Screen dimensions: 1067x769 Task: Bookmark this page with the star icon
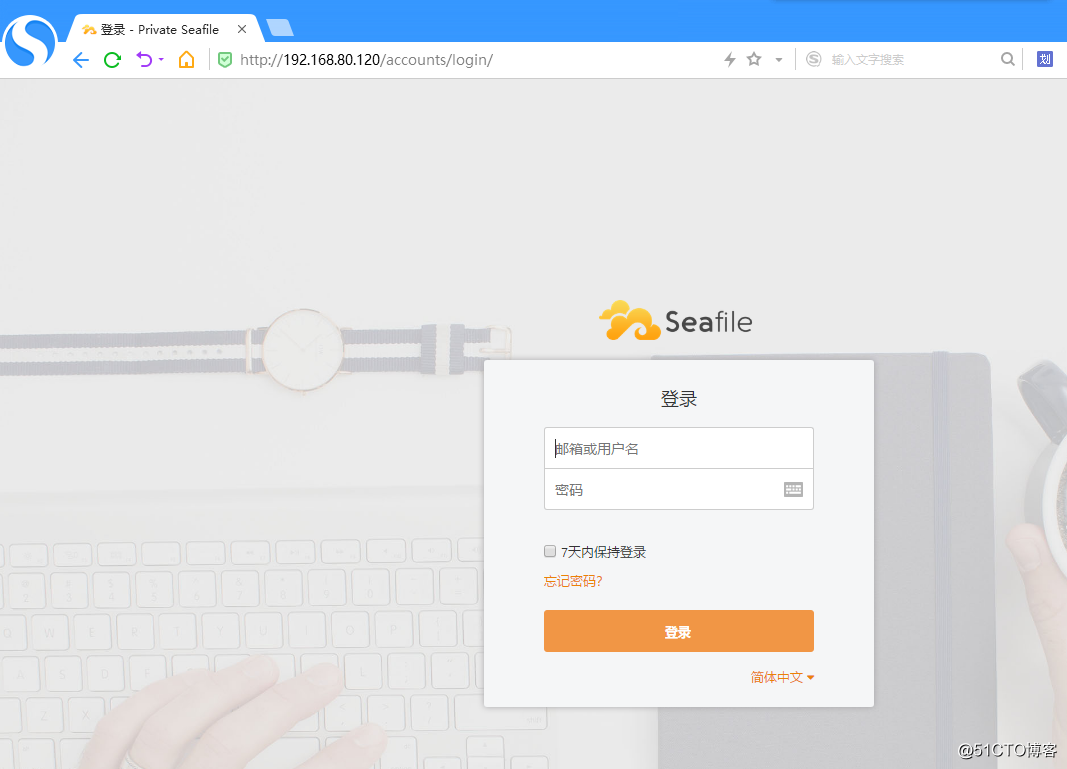(753, 59)
